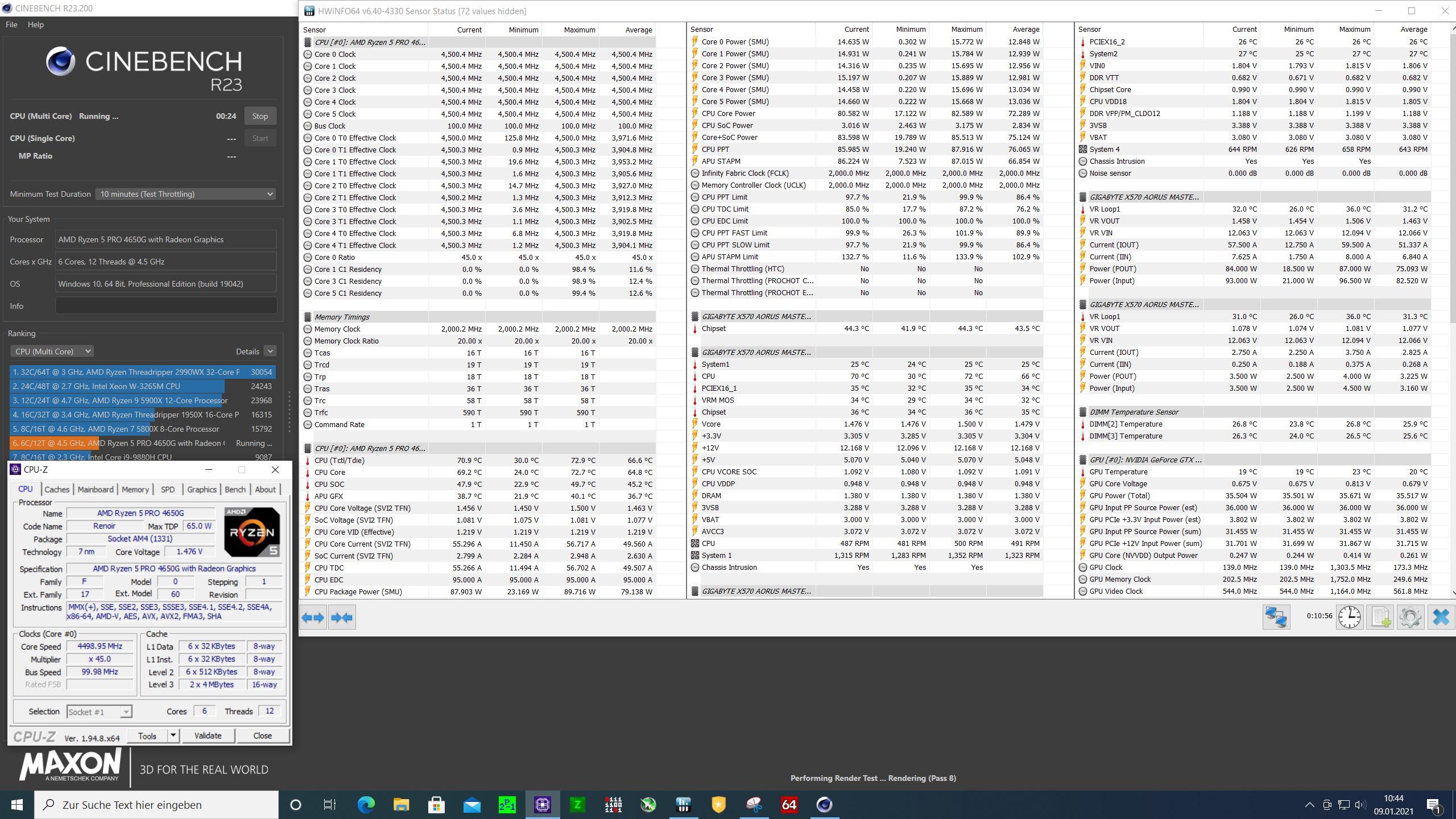Open Windows Start menu
This screenshot has height=819, width=1456.
point(17,805)
